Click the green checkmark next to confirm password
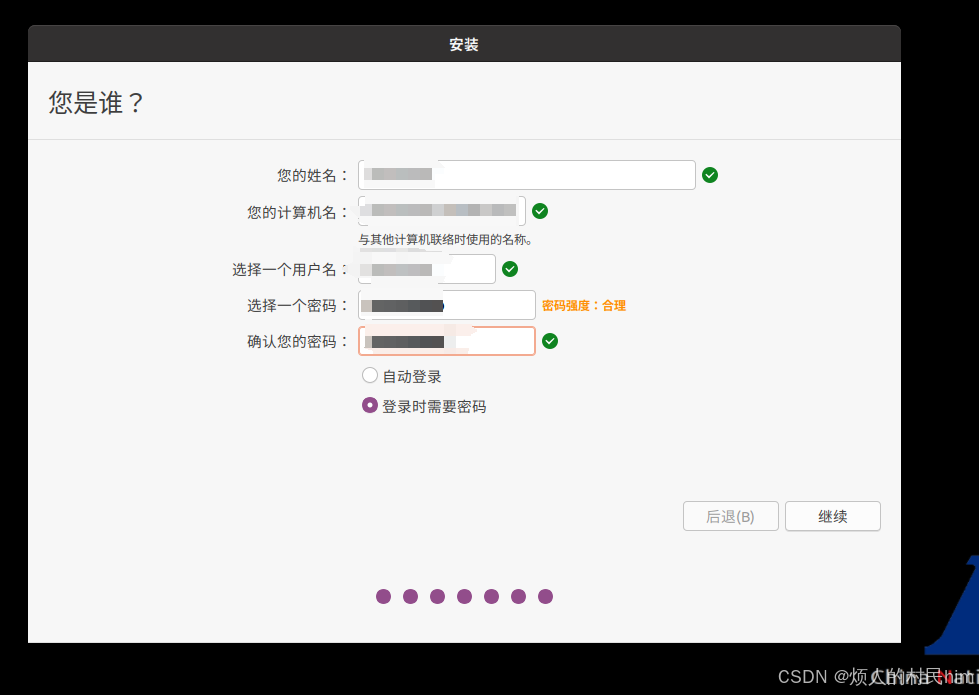The width and height of the screenshot is (979, 695). pos(550,341)
